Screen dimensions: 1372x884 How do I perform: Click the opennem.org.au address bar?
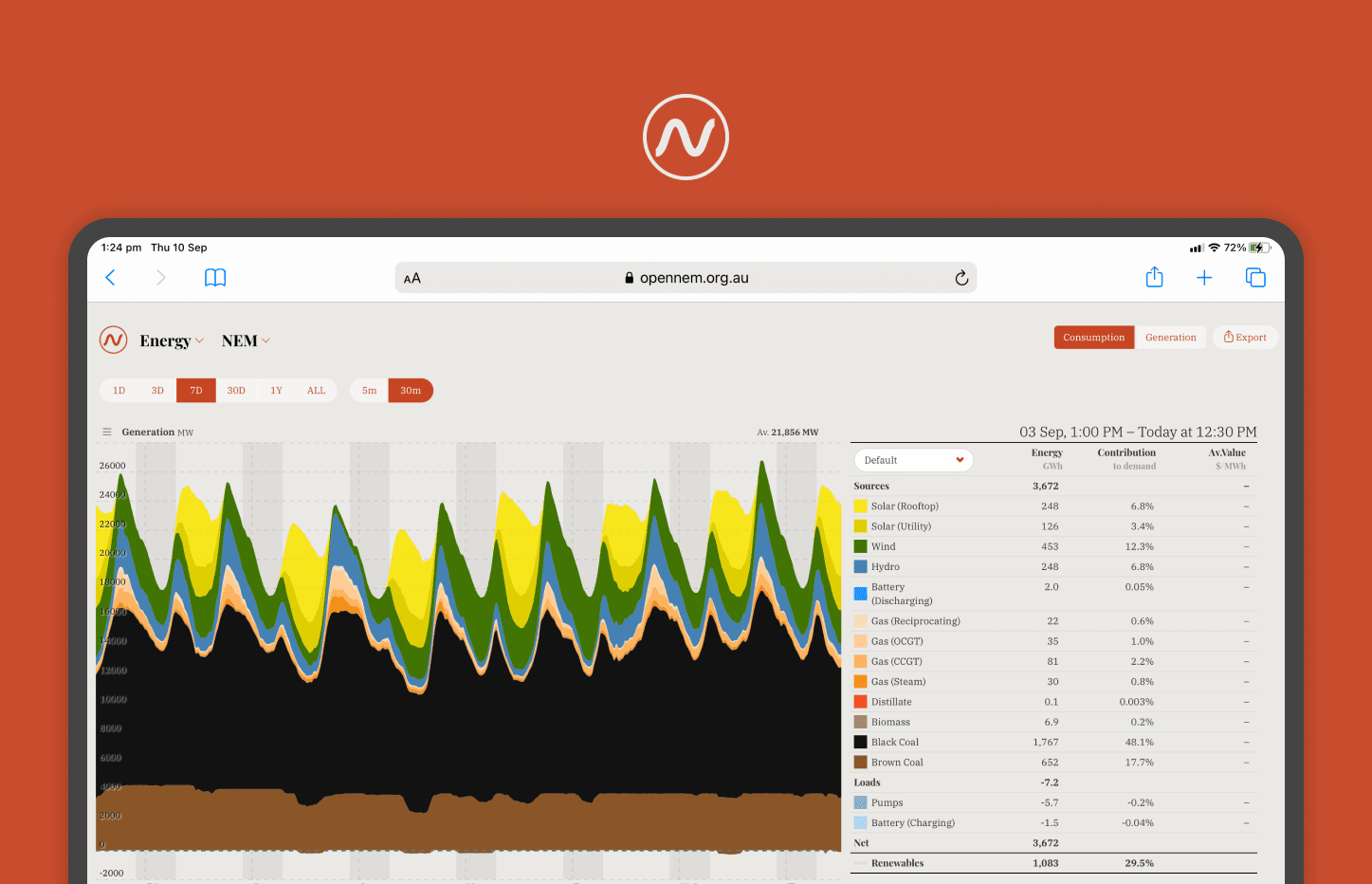(686, 278)
